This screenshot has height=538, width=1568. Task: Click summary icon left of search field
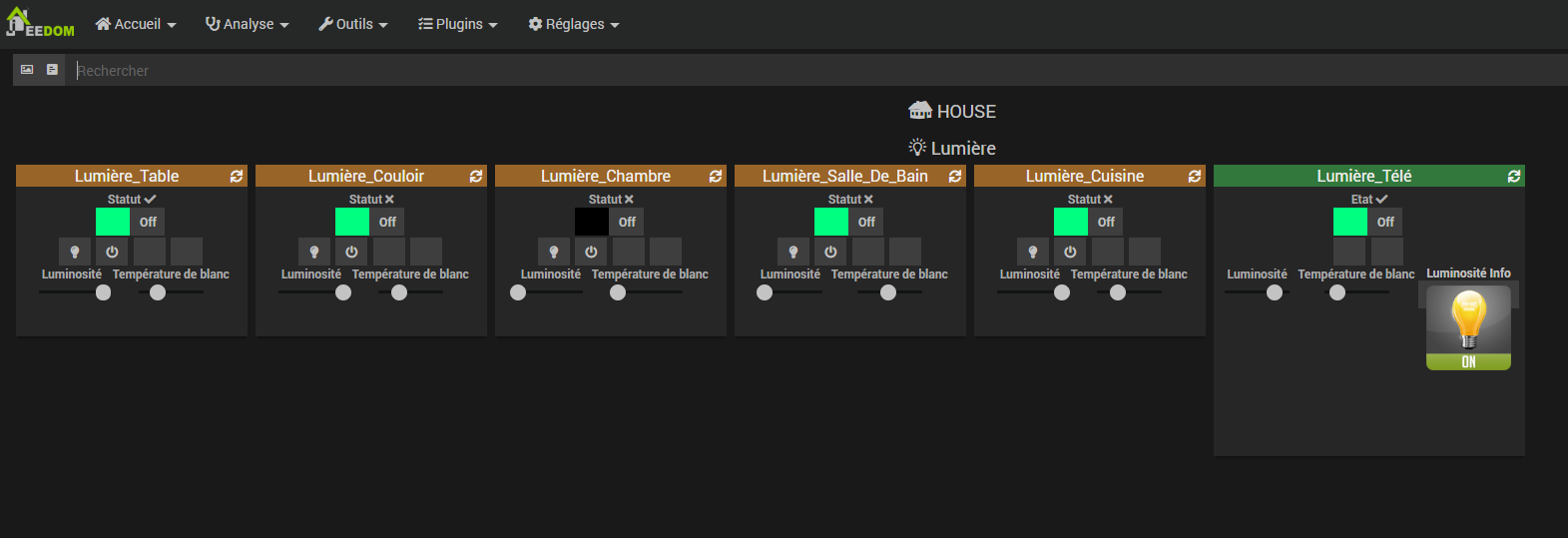[x=52, y=70]
